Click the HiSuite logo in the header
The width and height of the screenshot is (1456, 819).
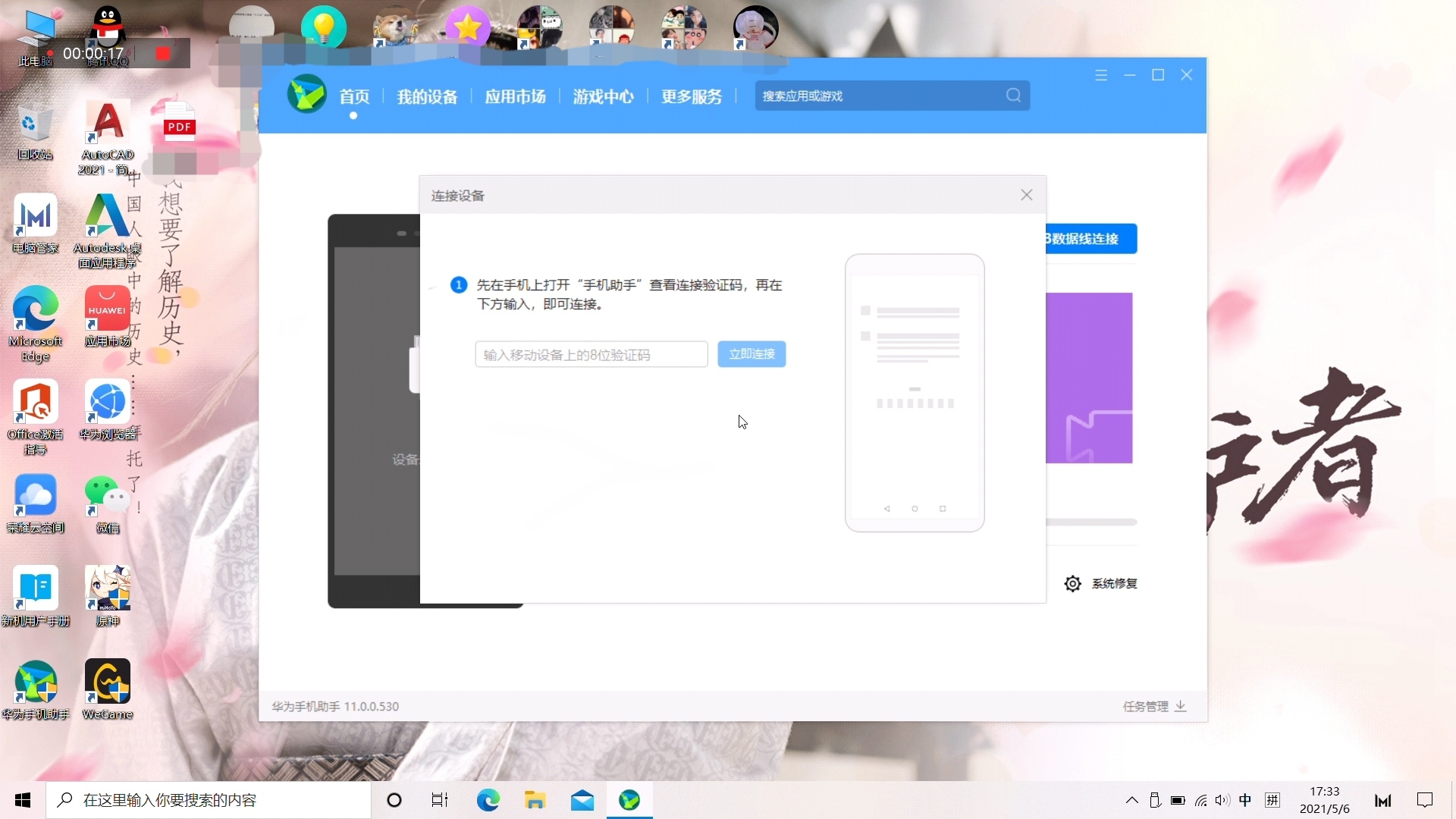(306, 95)
